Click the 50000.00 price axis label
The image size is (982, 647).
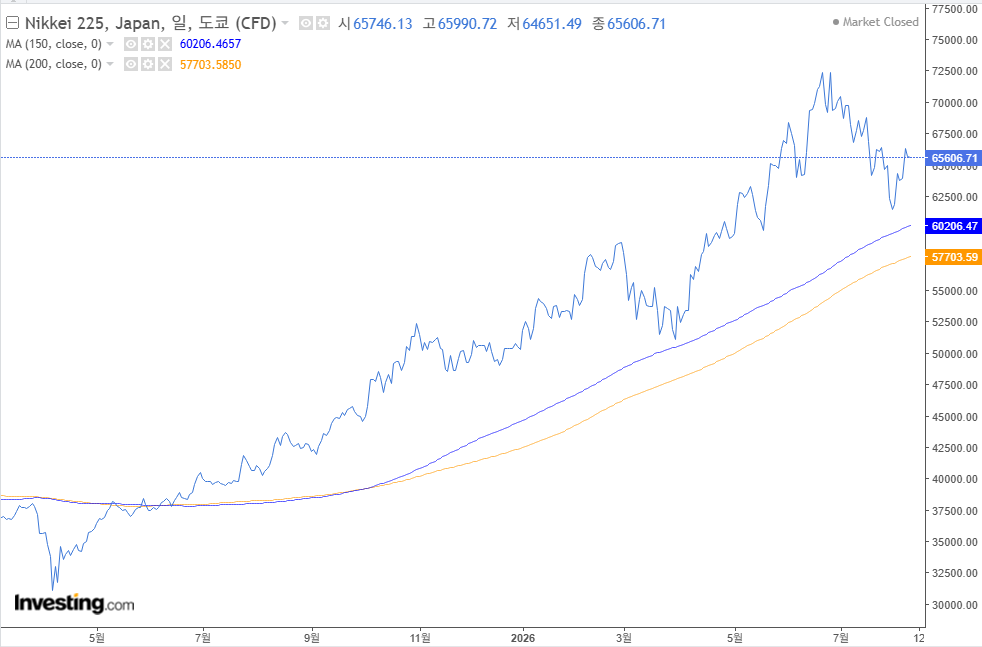point(954,354)
